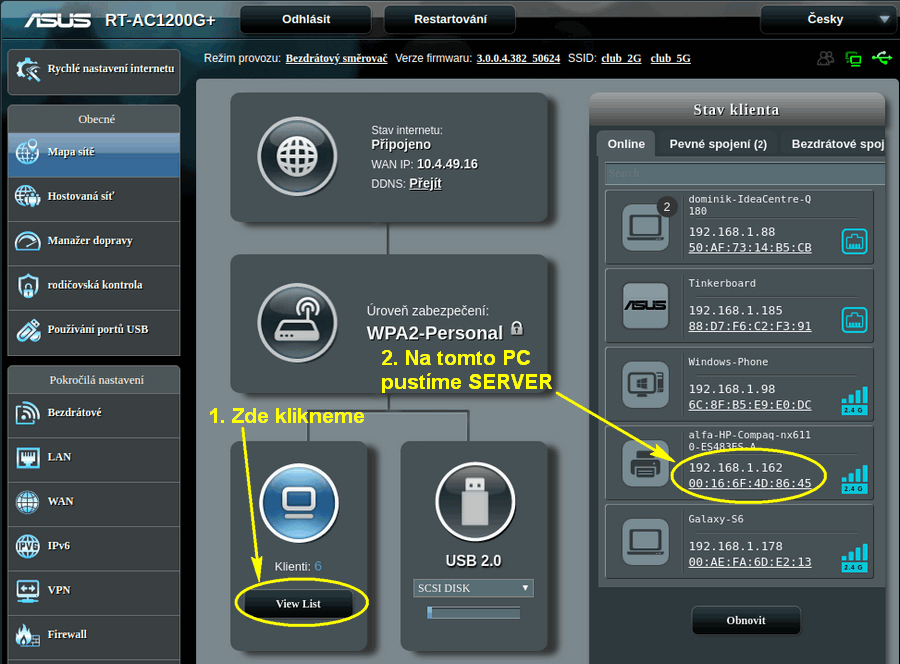Click the DDNS Přejít link

point(425,184)
